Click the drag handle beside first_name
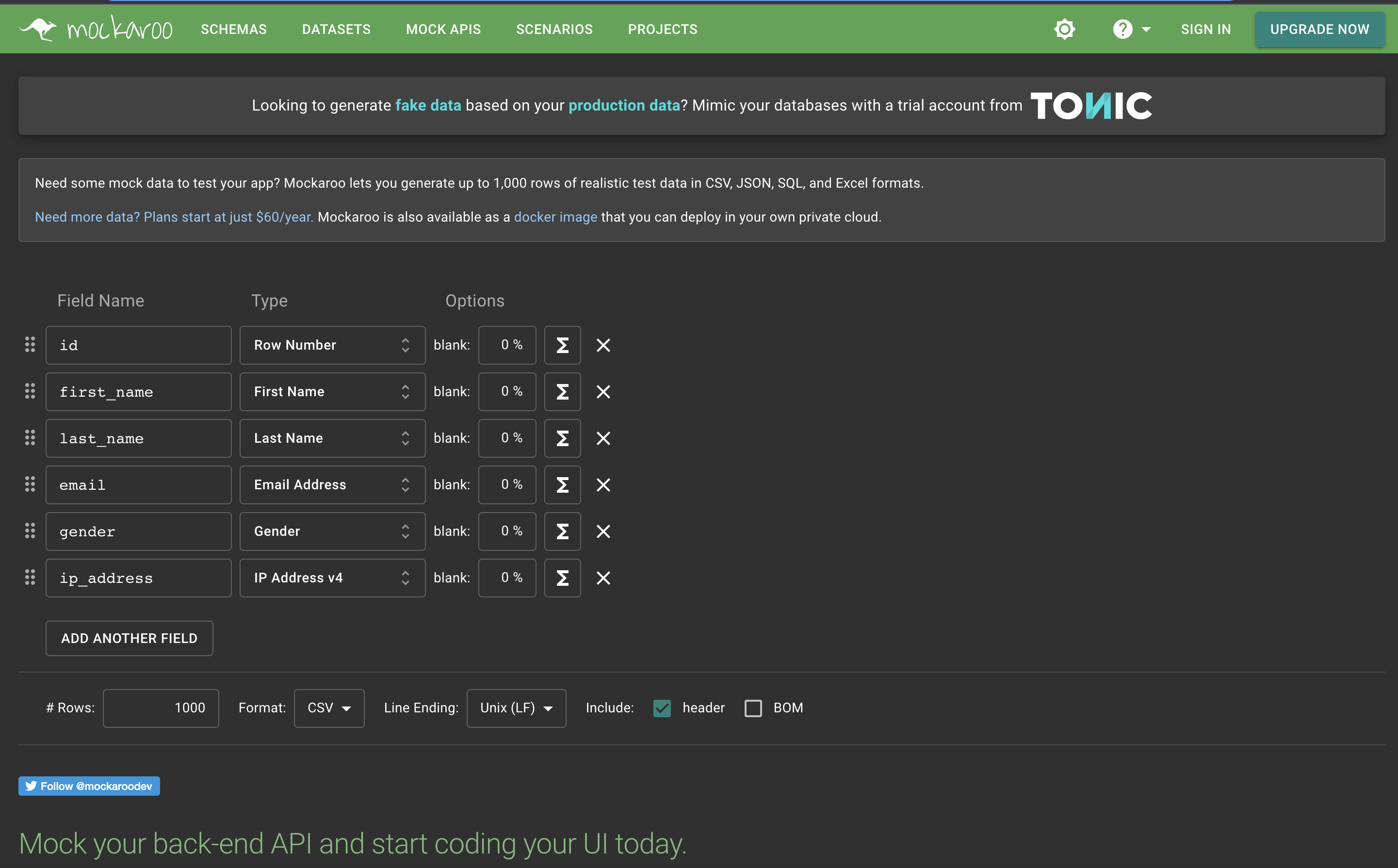Viewport: 1398px width, 868px height. (30, 391)
